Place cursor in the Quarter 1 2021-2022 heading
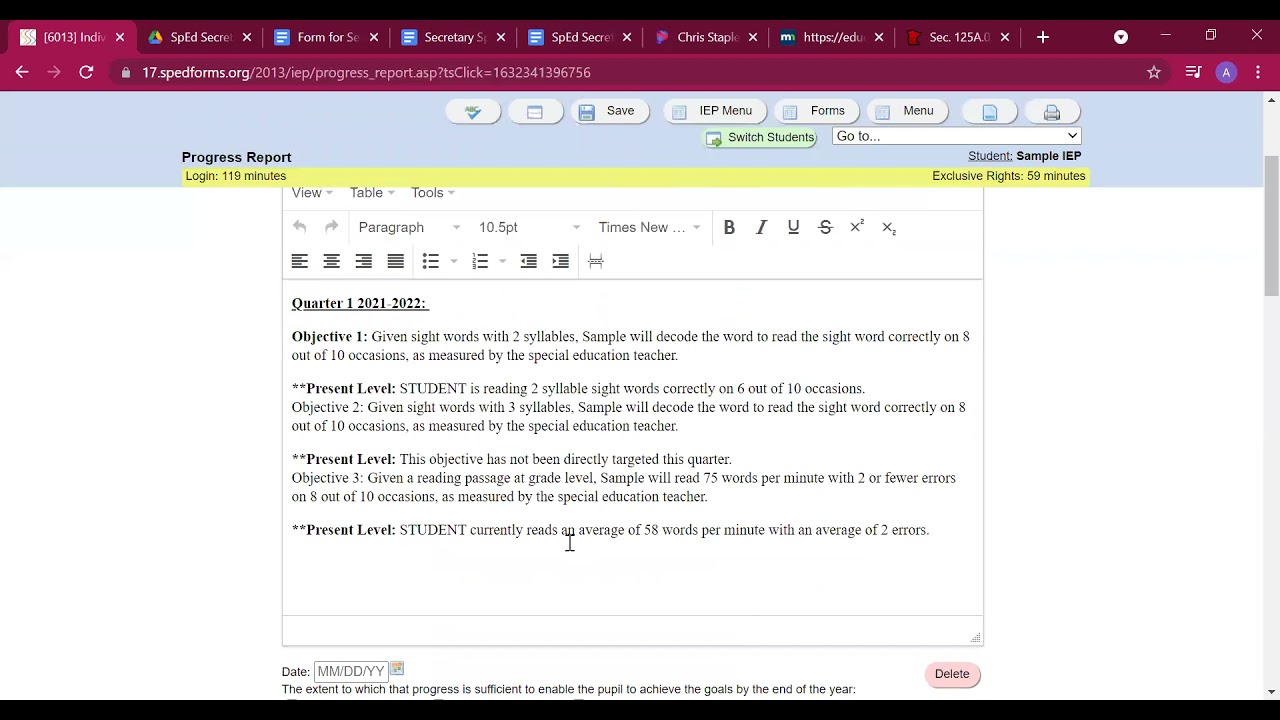The width and height of the screenshot is (1280, 720). click(x=360, y=303)
